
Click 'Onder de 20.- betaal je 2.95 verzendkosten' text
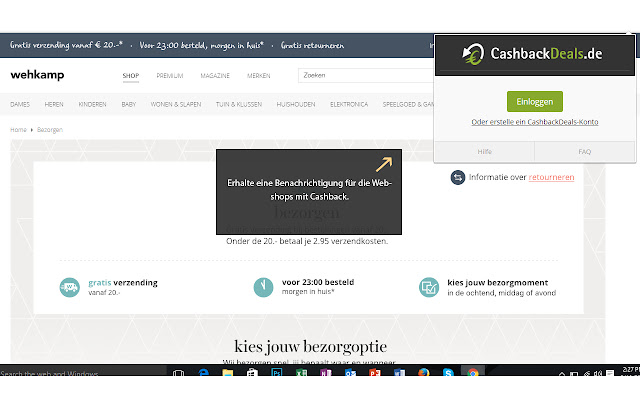click(x=307, y=241)
